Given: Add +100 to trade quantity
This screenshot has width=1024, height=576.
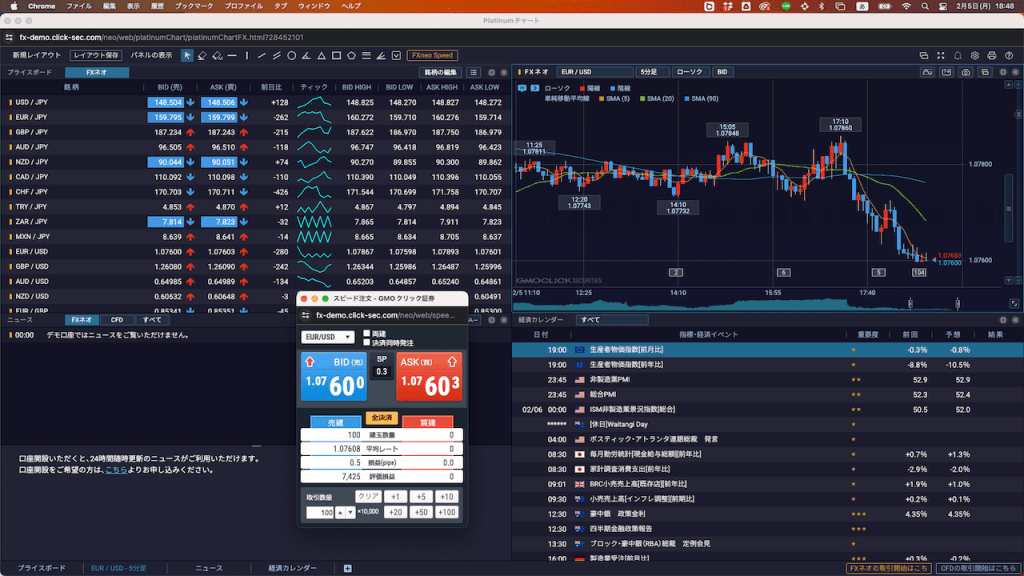Looking at the screenshot, I should 447,513.
